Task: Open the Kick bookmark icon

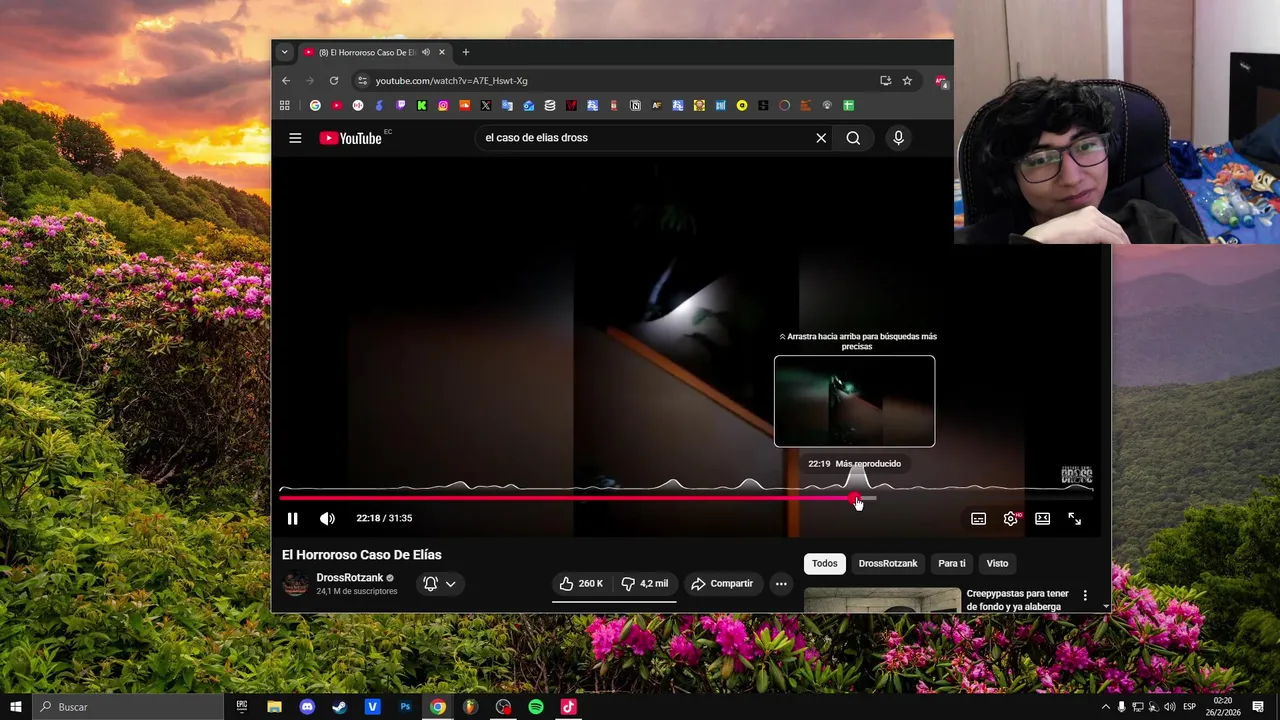Action: (422, 105)
